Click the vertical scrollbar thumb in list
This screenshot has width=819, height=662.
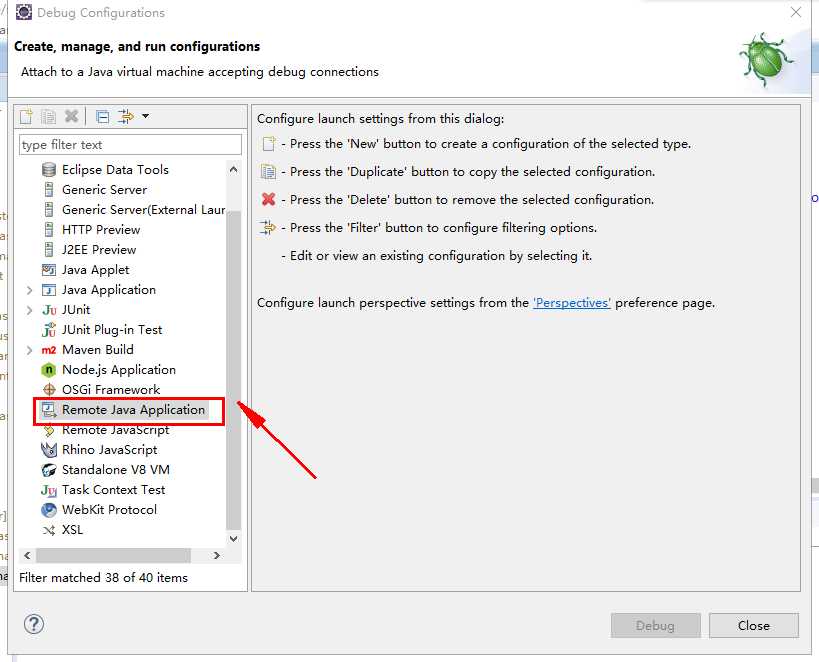coord(233,370)
